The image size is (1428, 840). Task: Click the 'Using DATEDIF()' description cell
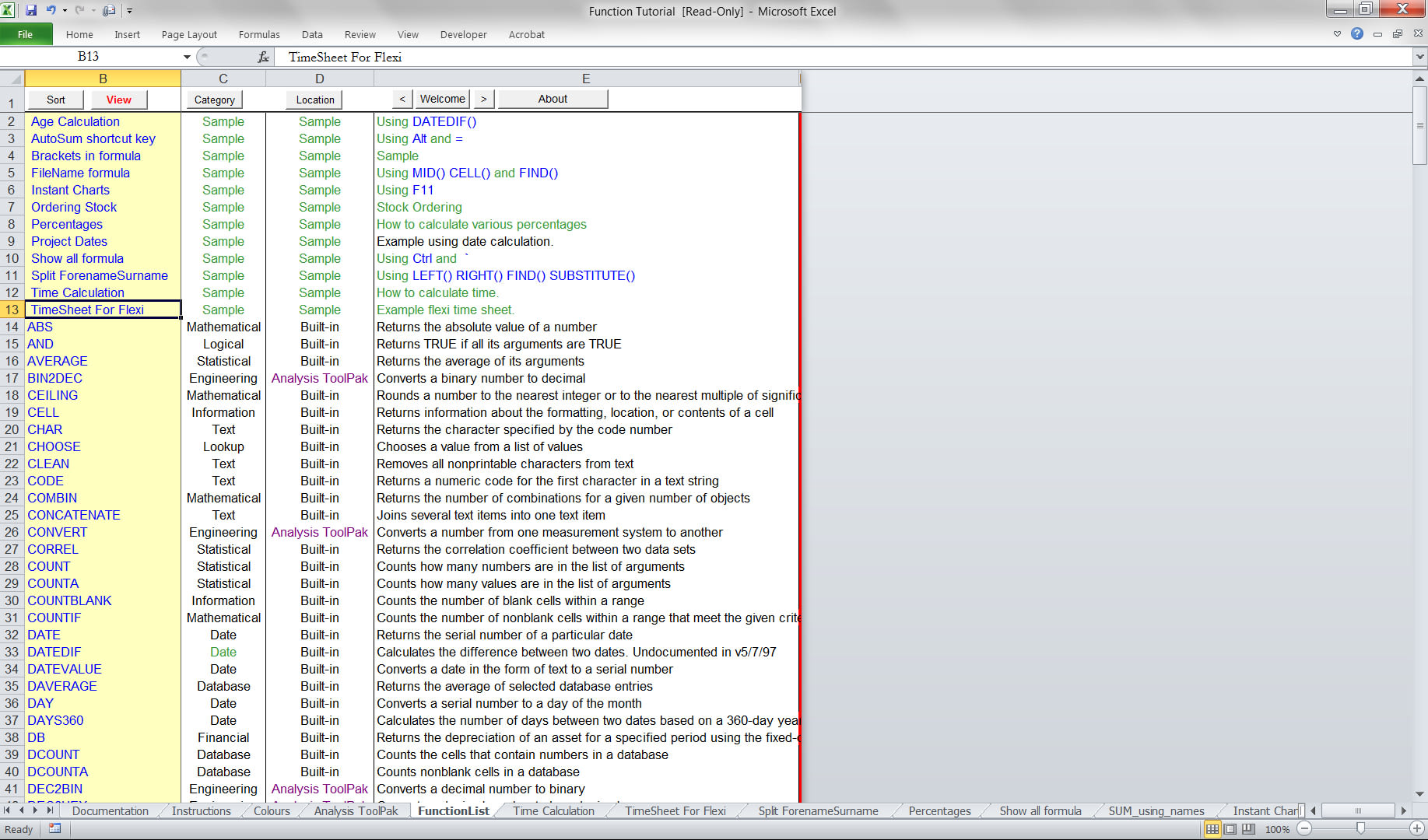(586, 121)
